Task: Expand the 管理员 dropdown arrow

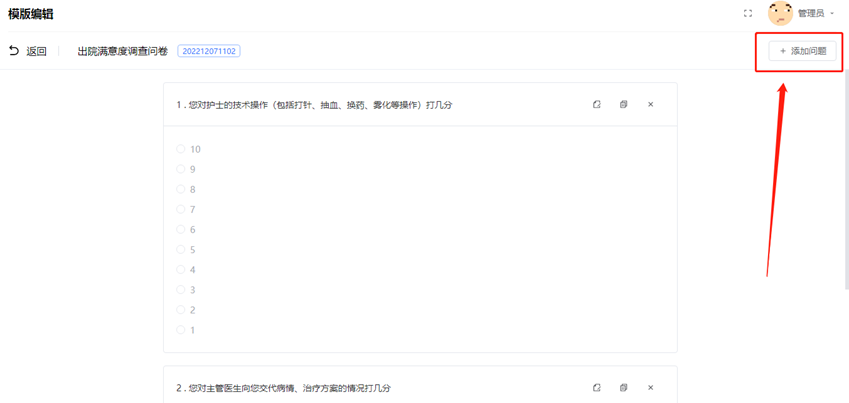Action: pyautogui.click(x=832, y=14)
